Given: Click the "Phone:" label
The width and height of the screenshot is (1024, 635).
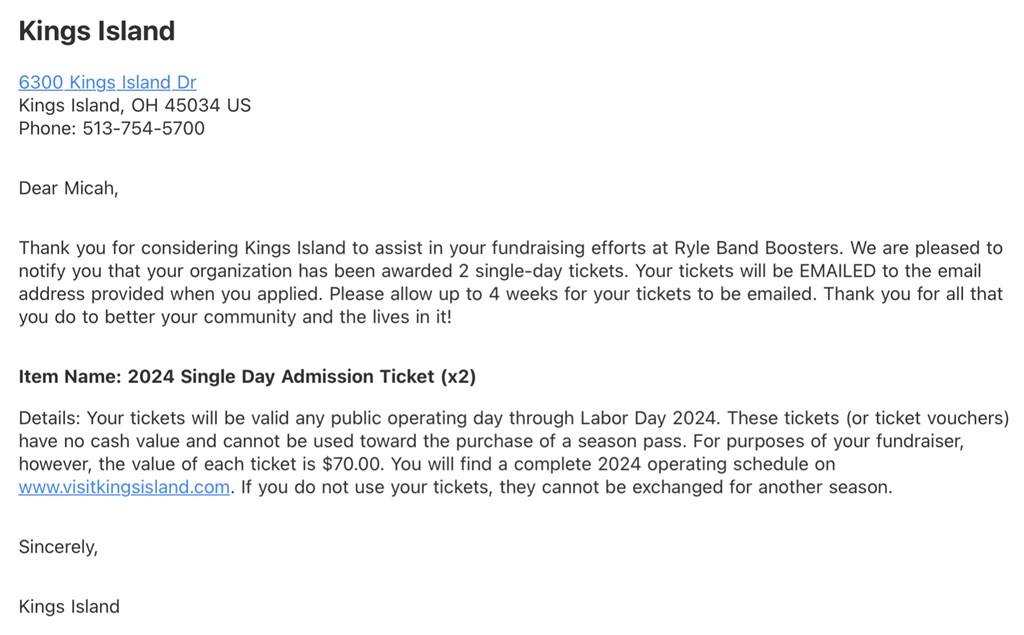Looking at the screenshot, I should coord(47,128).
